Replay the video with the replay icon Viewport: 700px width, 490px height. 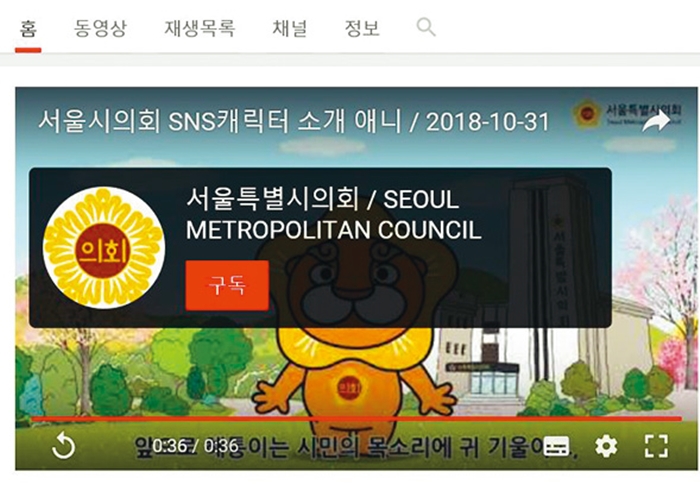pos(63,445)
